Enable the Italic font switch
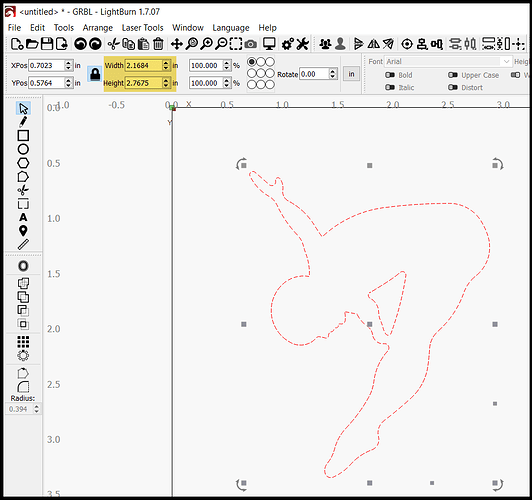Image resolution: width=532 pixels, height=500 pixels. click(390, 88)
